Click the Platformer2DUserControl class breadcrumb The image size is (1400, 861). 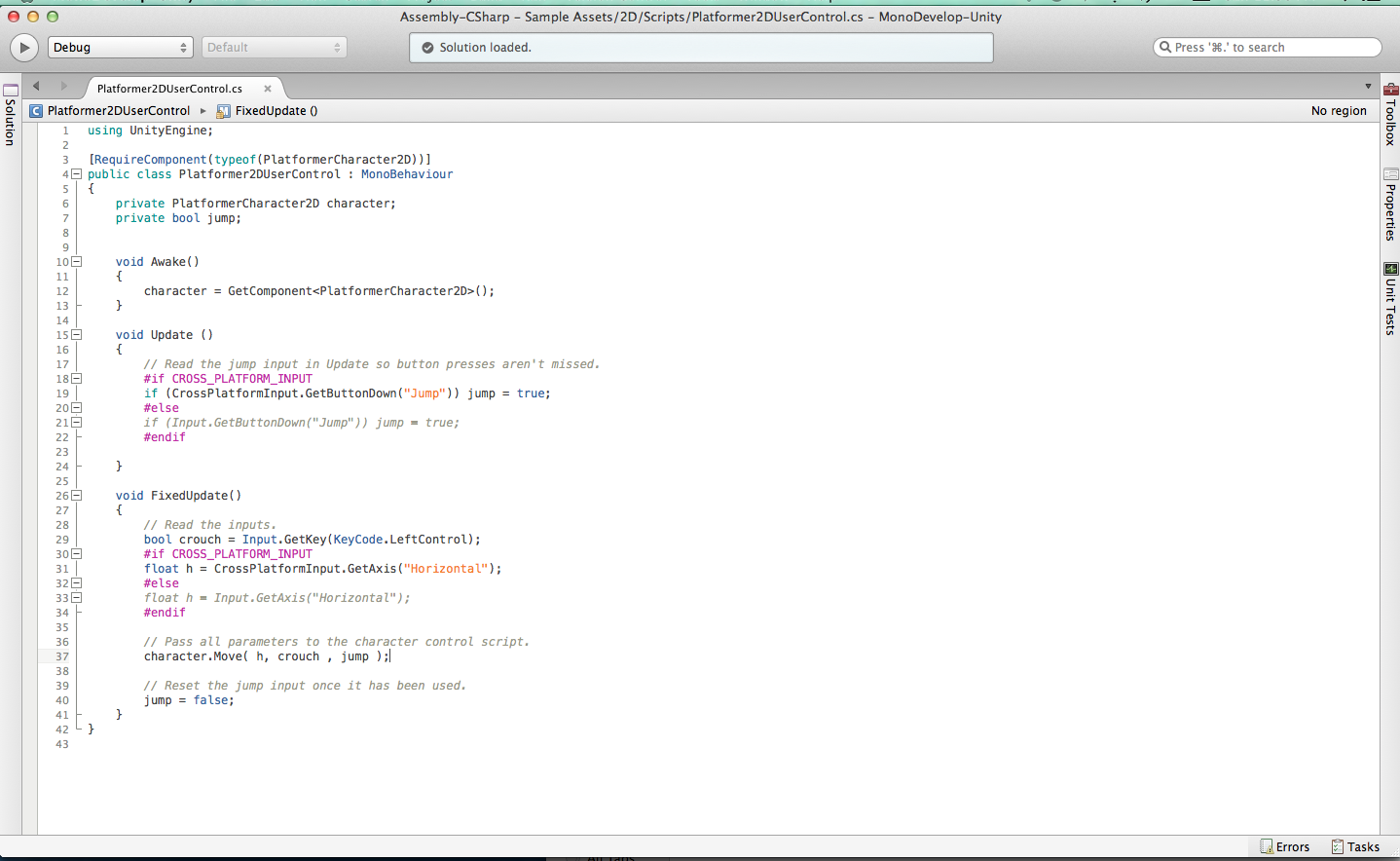[x=119, y=111]
